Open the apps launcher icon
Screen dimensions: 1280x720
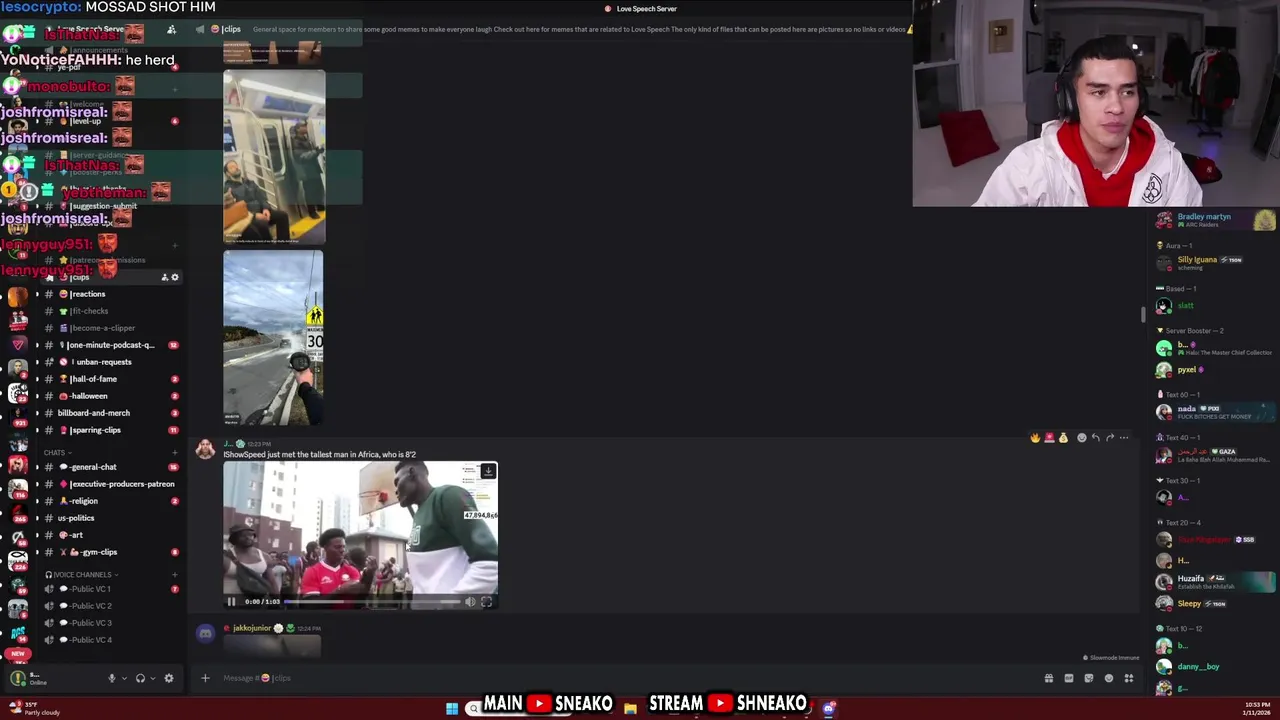[1128, 678]
